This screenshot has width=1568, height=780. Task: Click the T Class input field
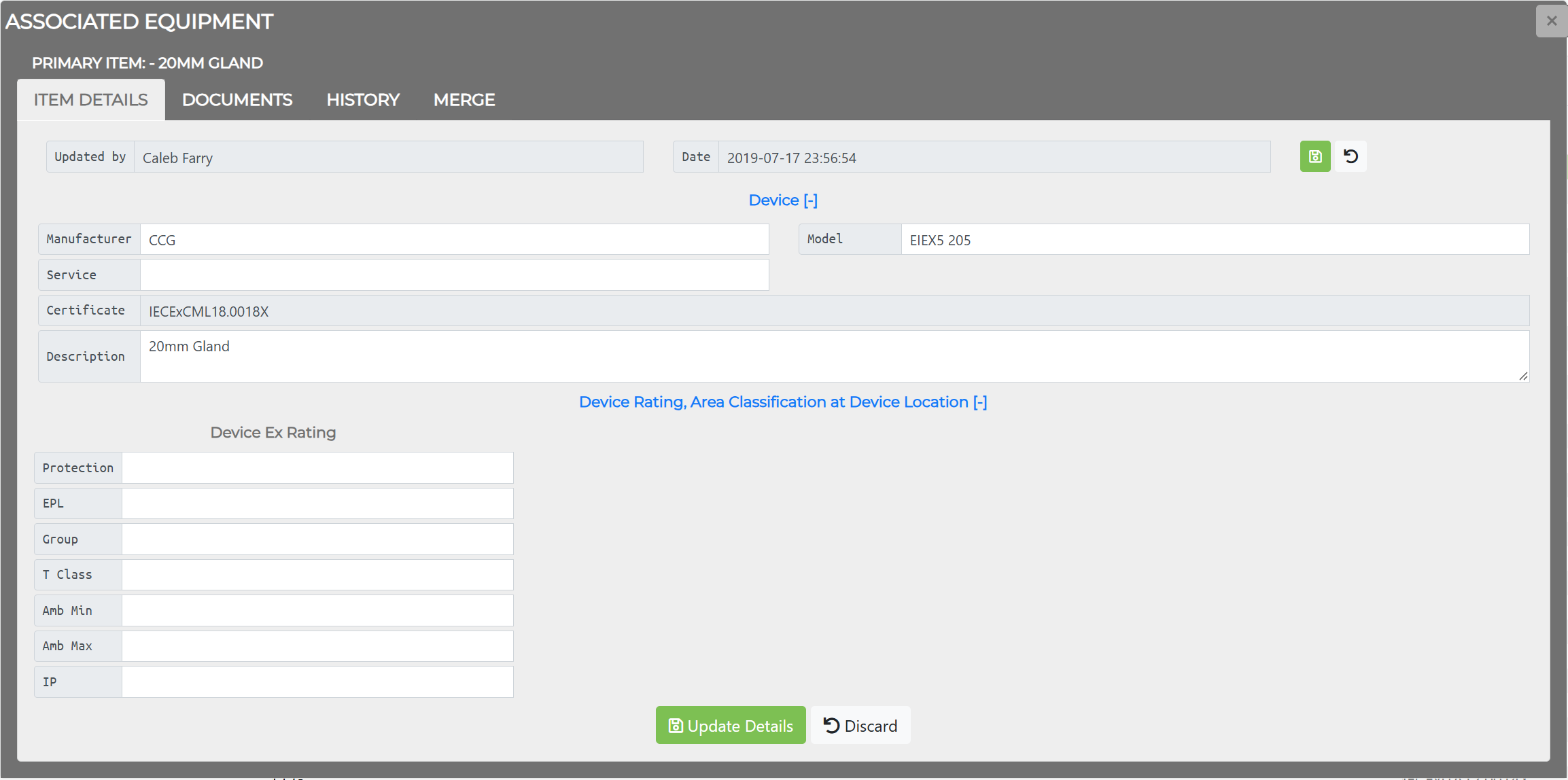coord(317,575)
